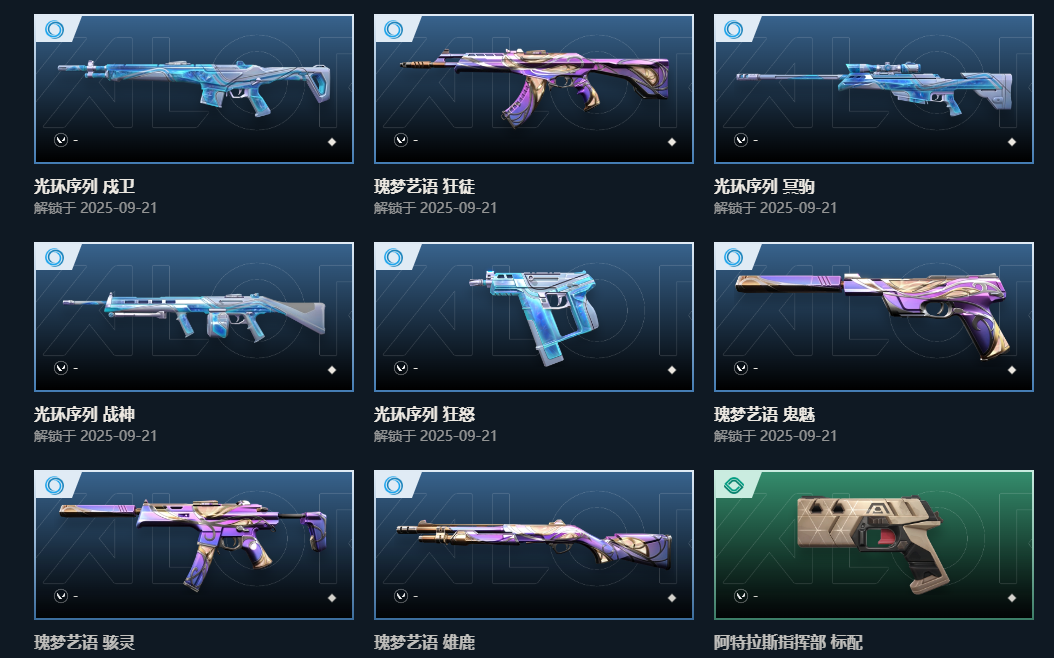Open the 光环序列 戍卫 rifle skin thumbnail

point(194,89)
